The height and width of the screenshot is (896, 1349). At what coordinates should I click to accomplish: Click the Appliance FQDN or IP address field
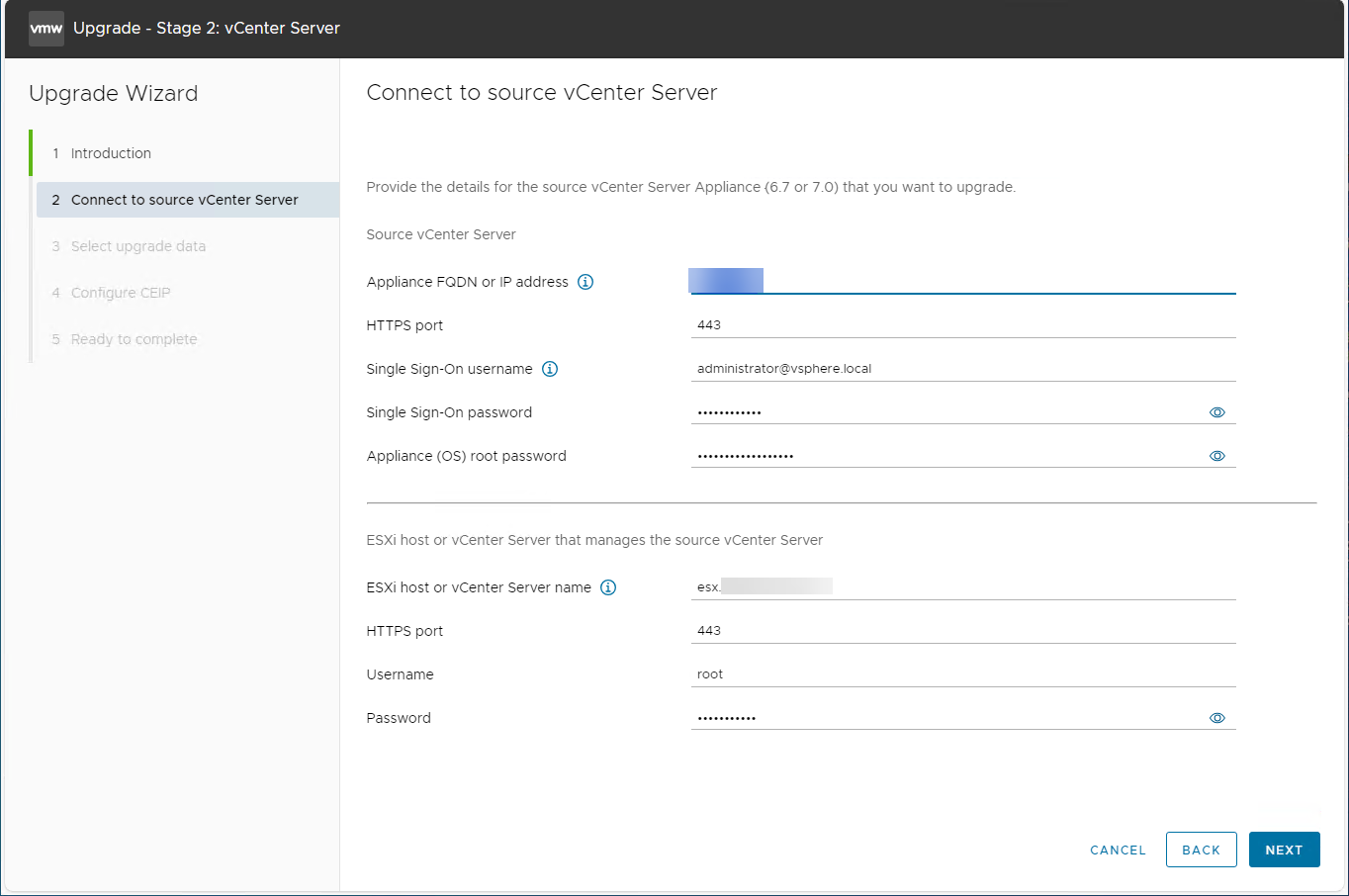tap(940, 281)
